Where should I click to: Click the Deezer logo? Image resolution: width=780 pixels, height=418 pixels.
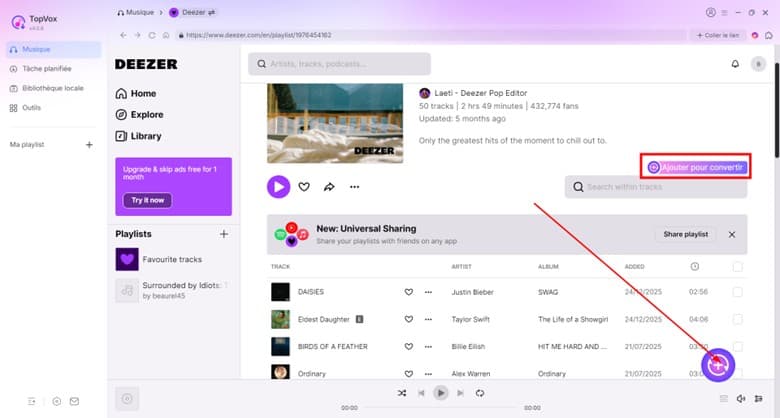click(146, 64)
